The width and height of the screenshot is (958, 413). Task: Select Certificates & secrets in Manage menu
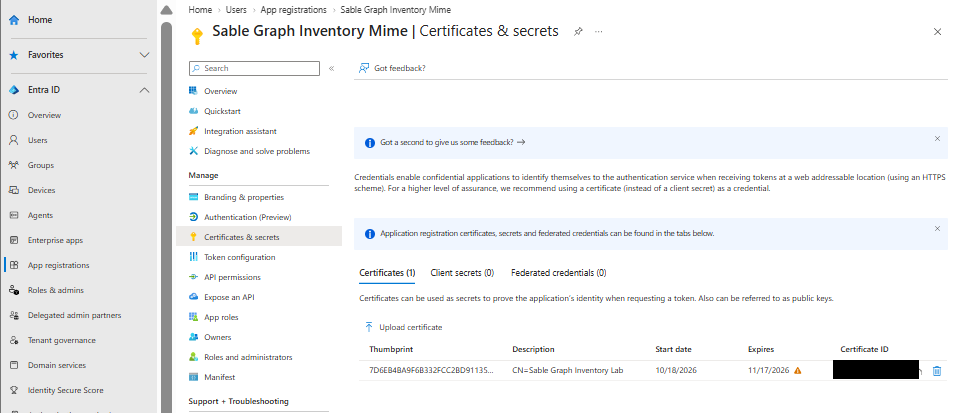(258, 237)
